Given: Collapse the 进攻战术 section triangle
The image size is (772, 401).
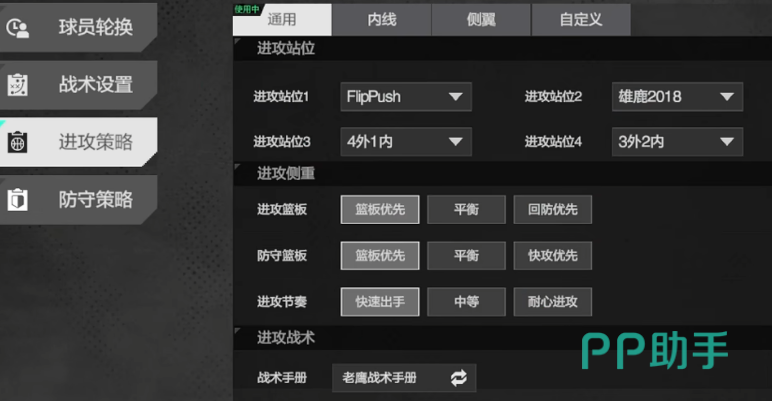Looking at the screenshot, I should click(237, 331).
